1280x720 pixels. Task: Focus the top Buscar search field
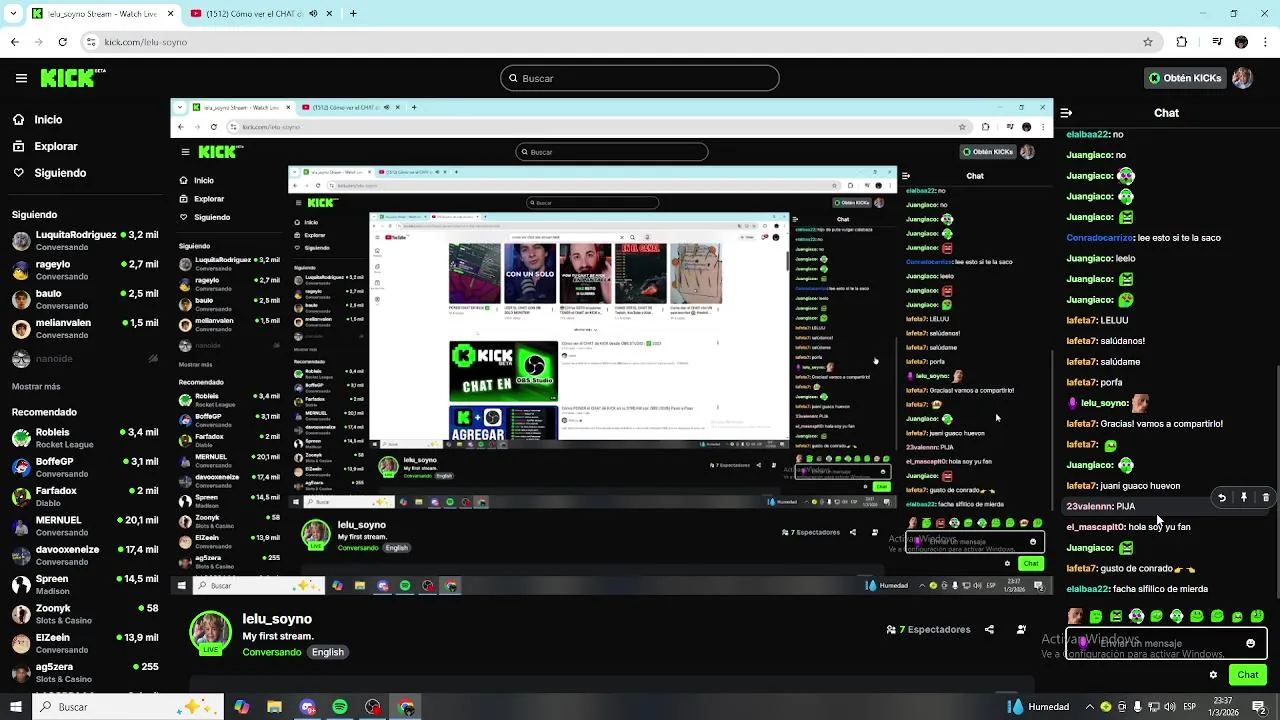(640, 78)
